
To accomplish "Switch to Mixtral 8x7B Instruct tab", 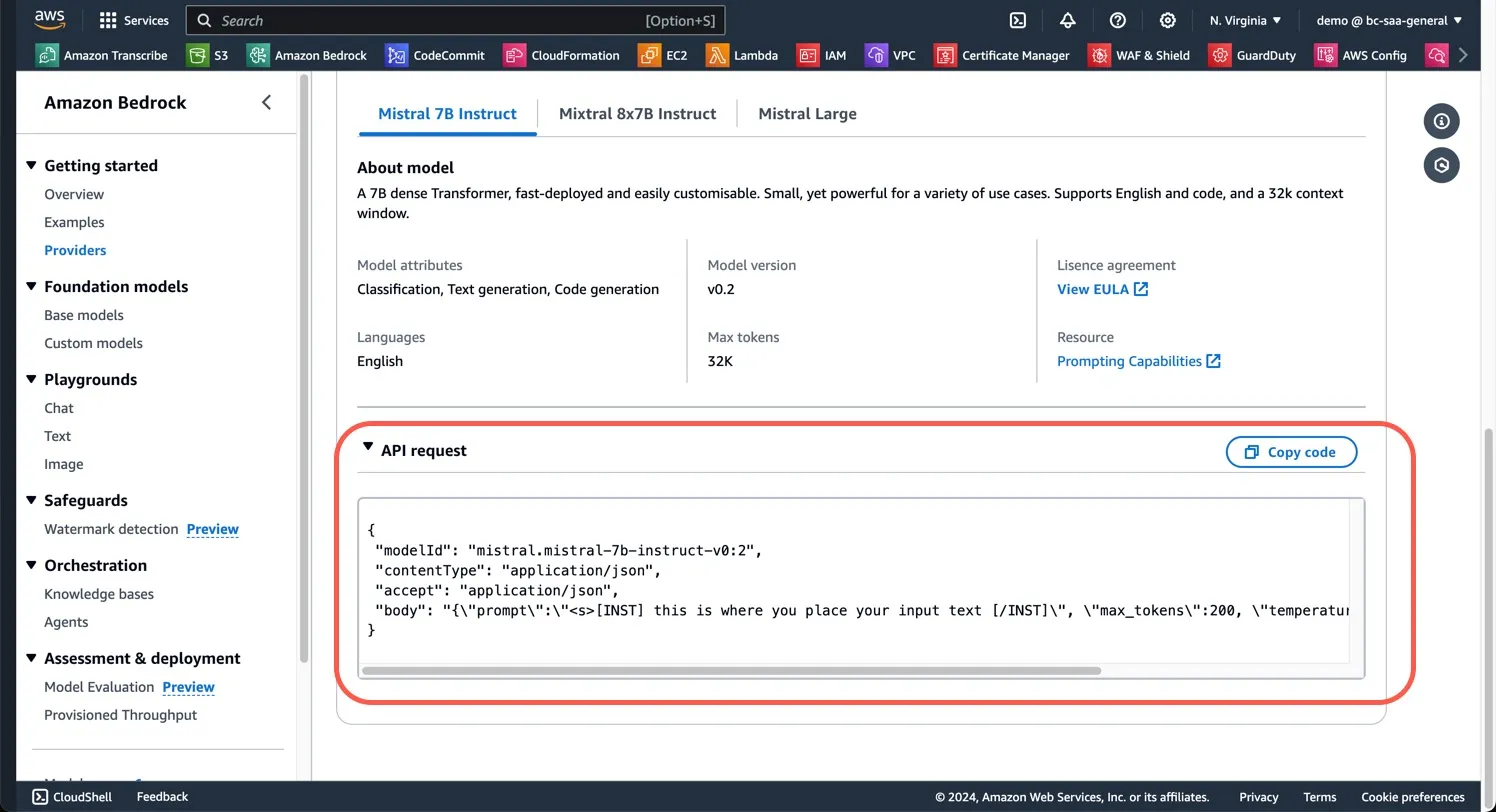I will coord(637,114).
